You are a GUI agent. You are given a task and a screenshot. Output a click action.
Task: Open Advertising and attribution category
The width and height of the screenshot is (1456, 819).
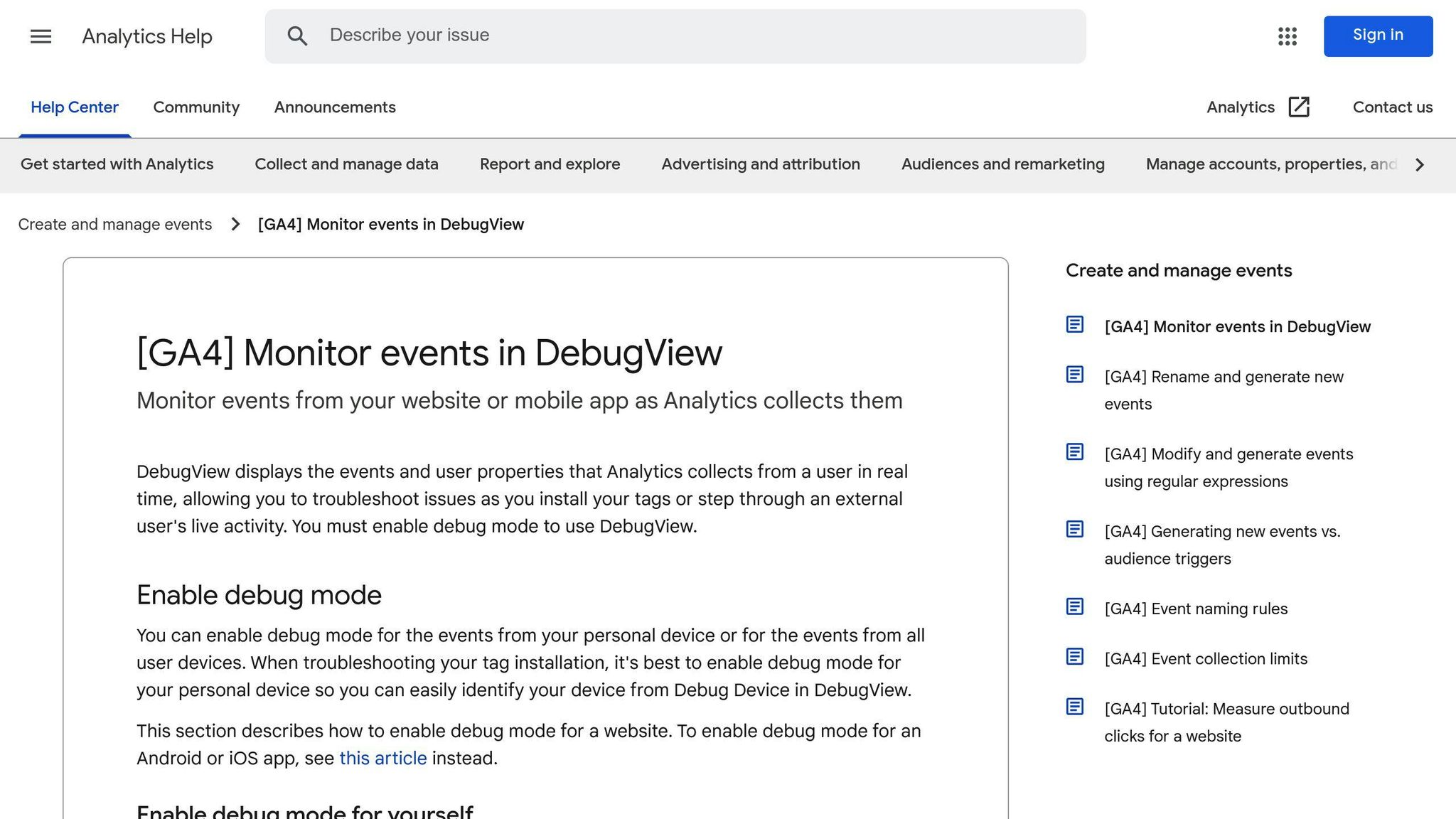761,164
